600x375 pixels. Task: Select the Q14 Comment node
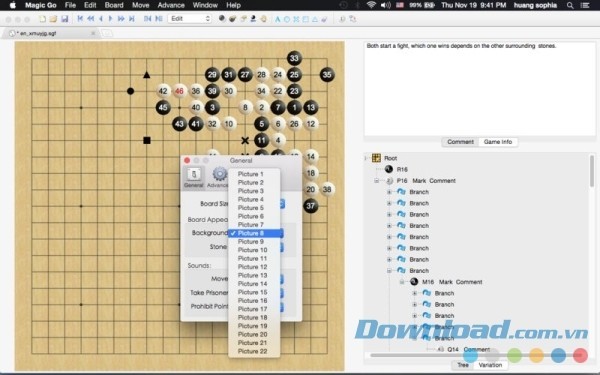point(463,349)
